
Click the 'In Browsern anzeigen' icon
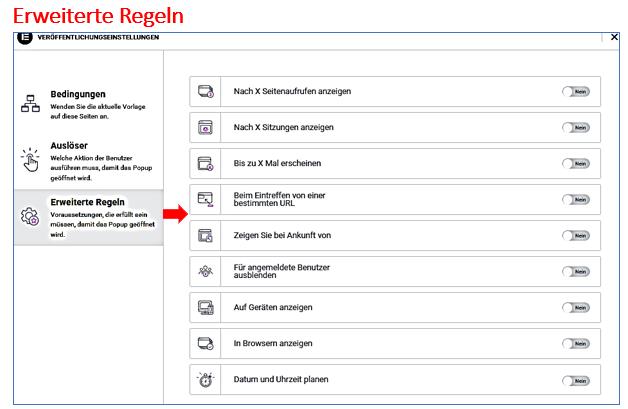click(205, 344)
